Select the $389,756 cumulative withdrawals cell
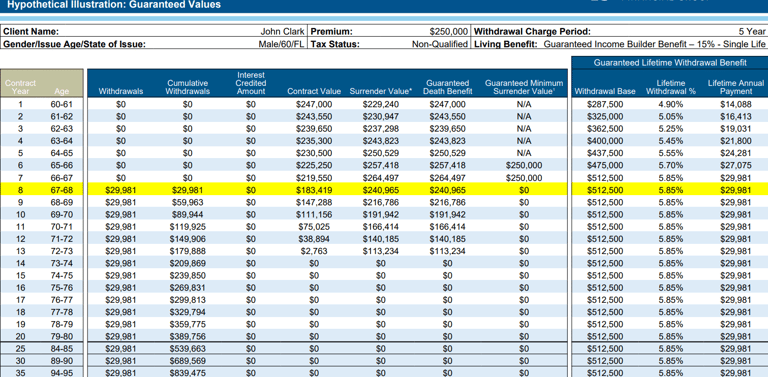This screenshot has width=768, height=377. (188, 336)
